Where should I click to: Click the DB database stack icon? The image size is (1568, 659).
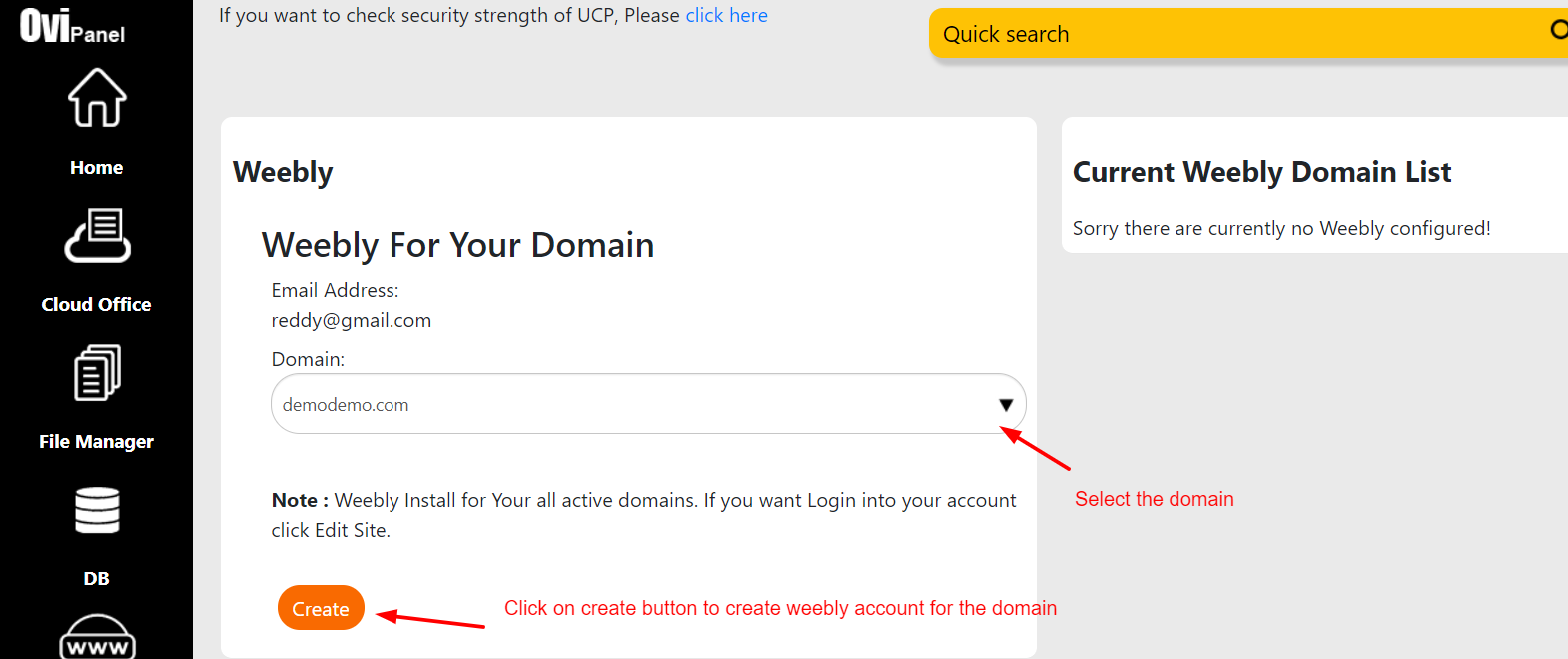click(97, 511)
